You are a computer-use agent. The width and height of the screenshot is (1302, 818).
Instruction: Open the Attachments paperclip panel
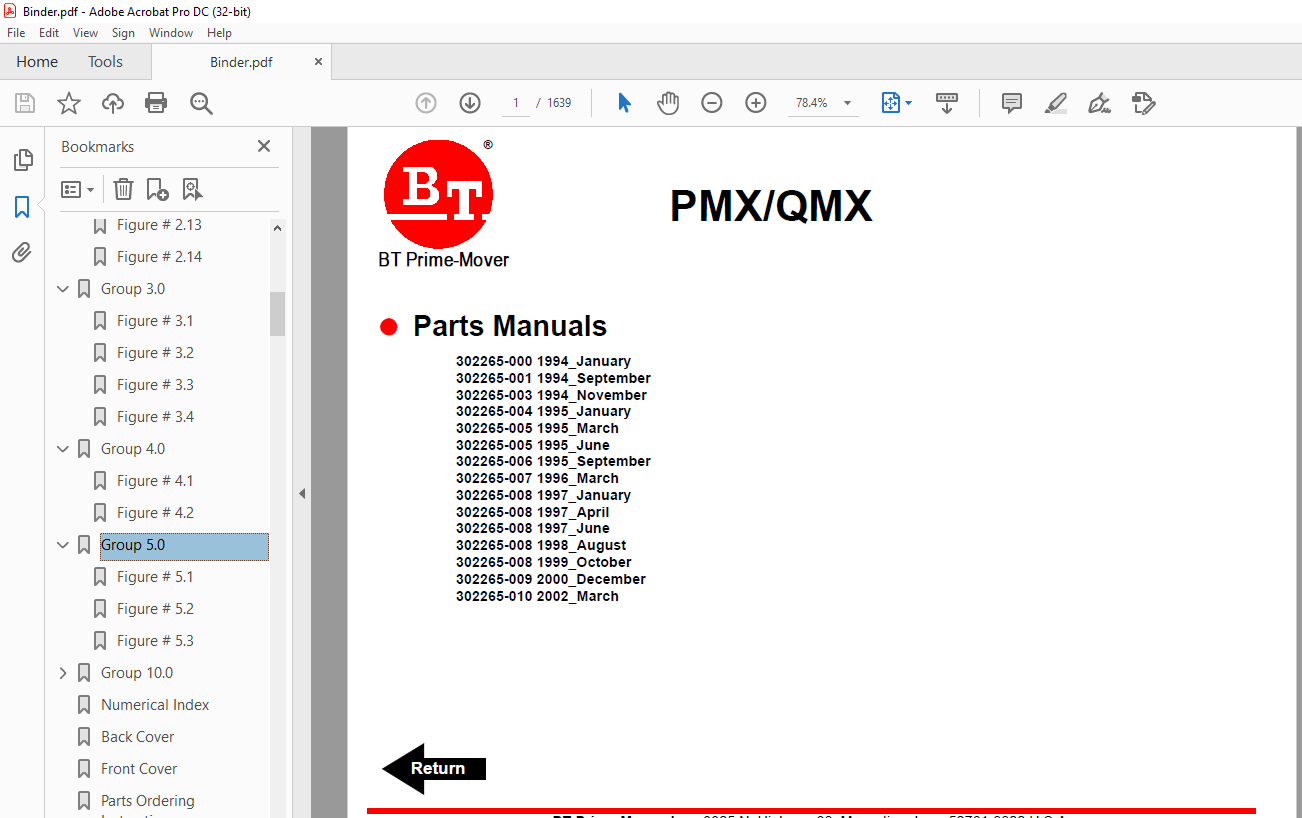(22, 253)
